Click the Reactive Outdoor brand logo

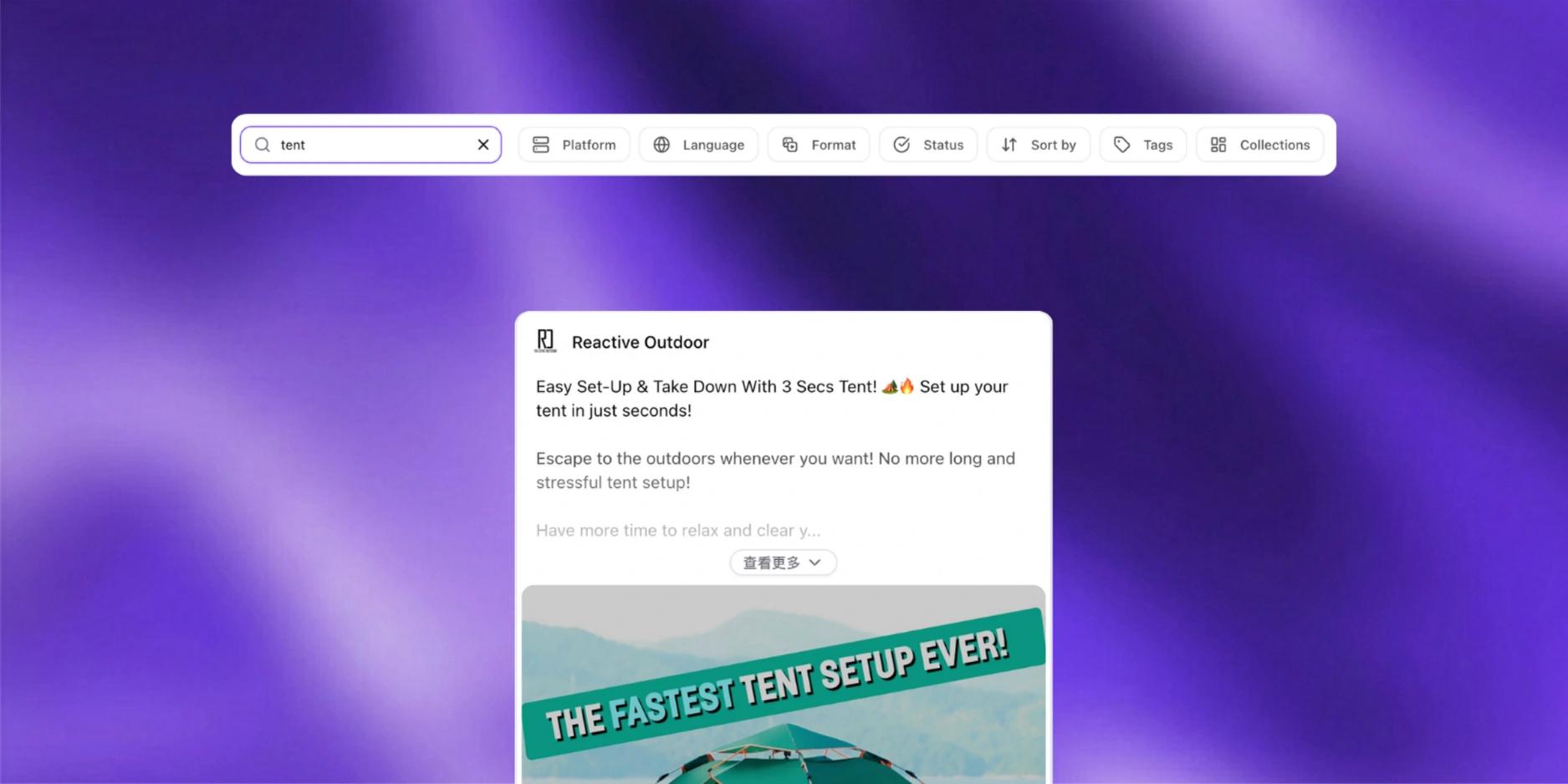tap(545, 341)
